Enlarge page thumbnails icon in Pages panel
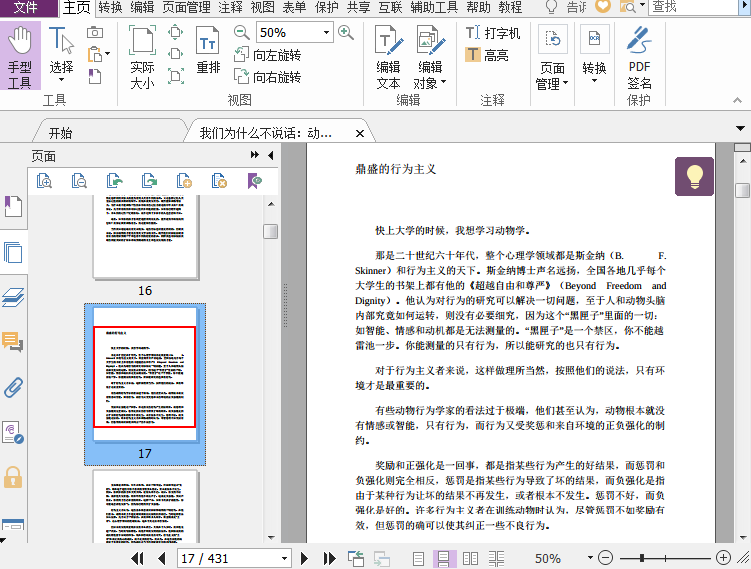The image size is (751, 569). pos(44,181)
